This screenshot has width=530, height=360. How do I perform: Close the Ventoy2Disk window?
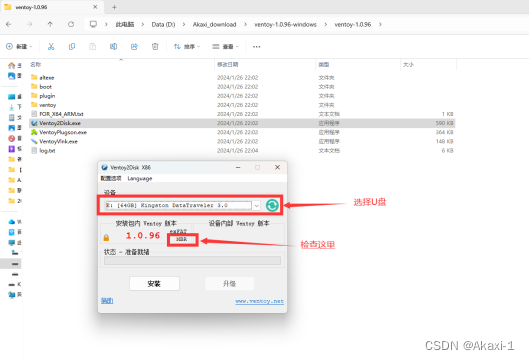(x=277, y=167)
